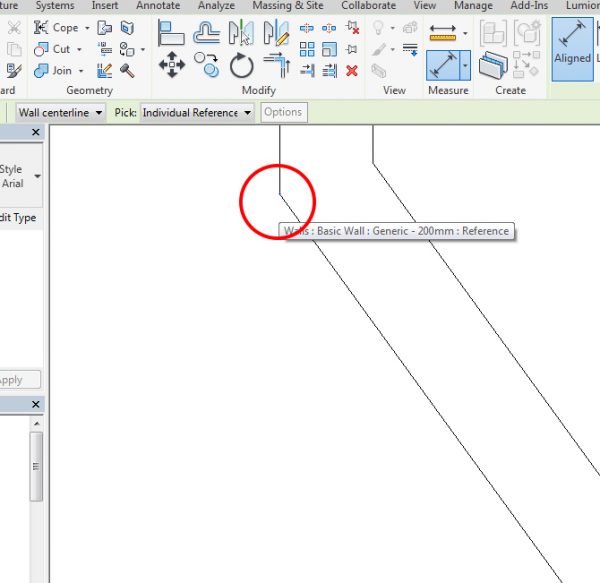This screenshot has height=583, width=600.
Task: Select the Demolish hammer tool
Action: 128,70
